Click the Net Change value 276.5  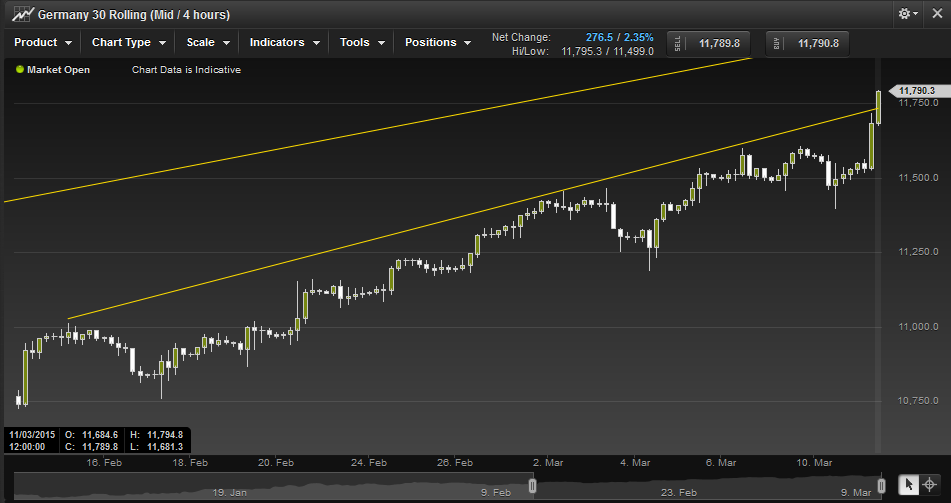599,38
